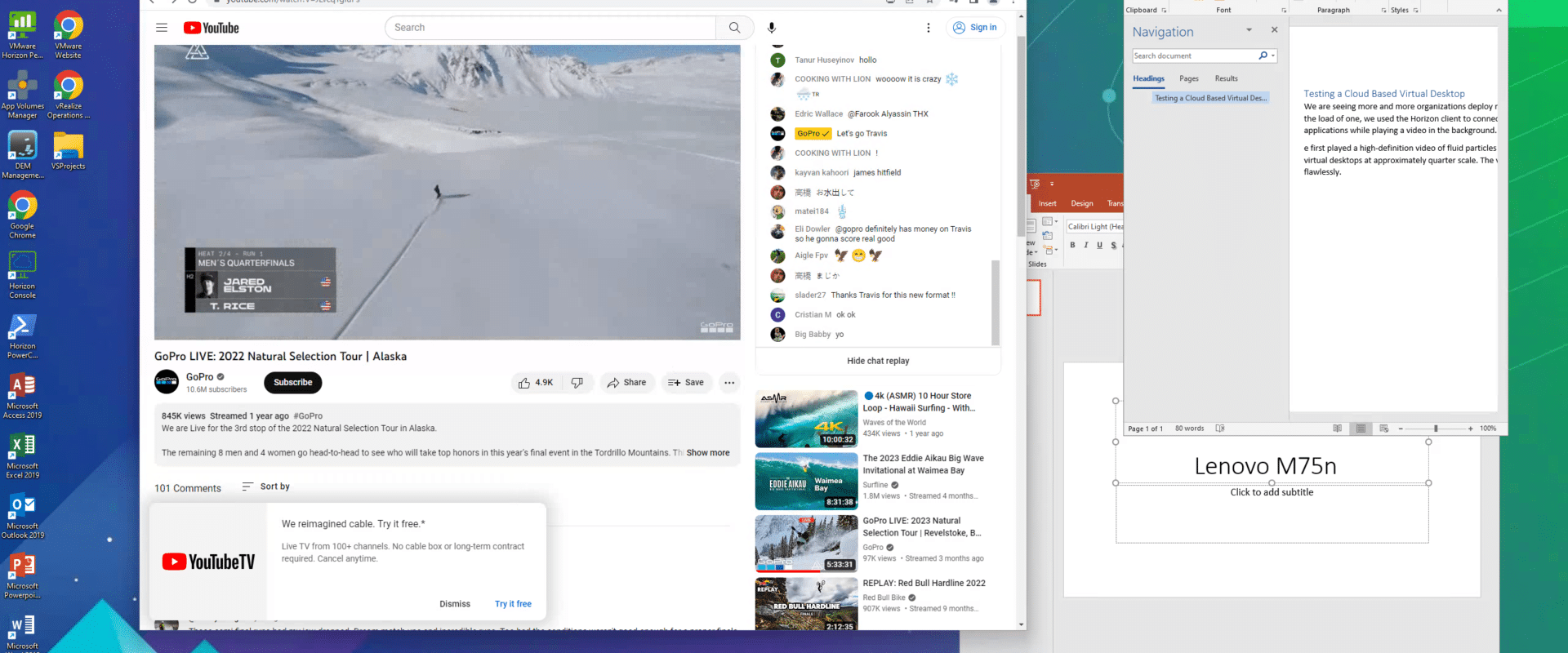1568x653 pixels.
Task: Open the Sort by comments option
Action: (x=266, y=486)
